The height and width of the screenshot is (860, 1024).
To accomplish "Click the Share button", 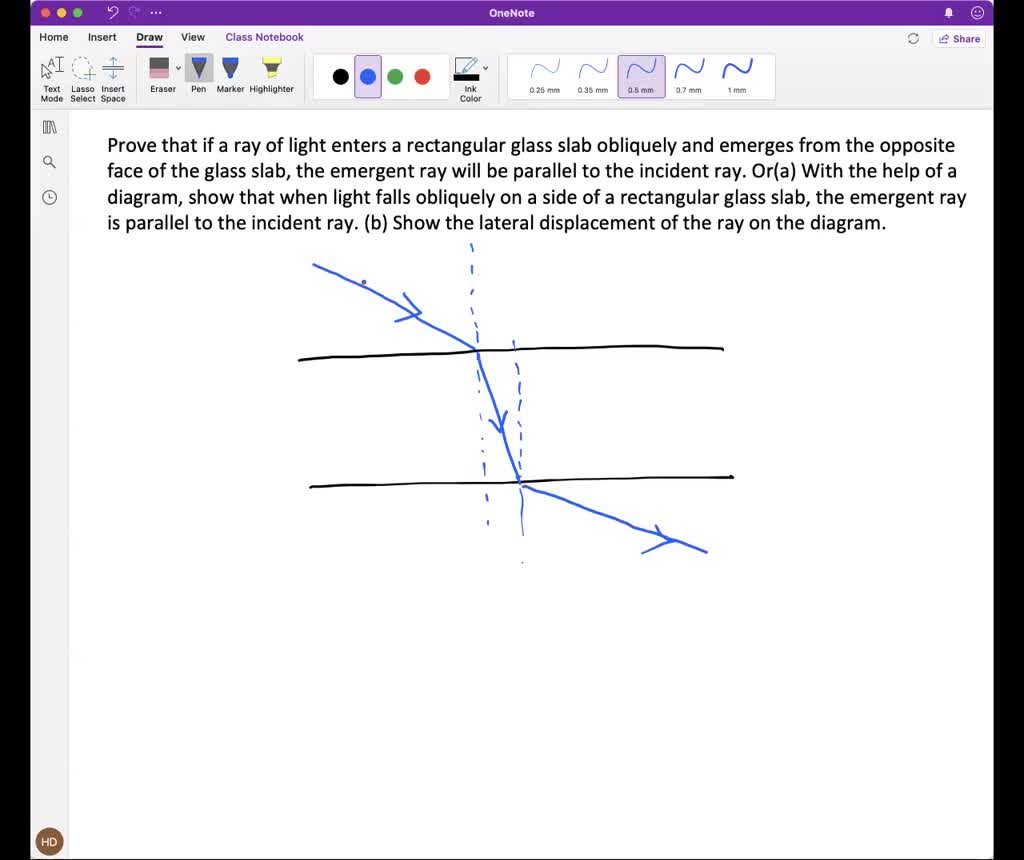I will point(958,38).
